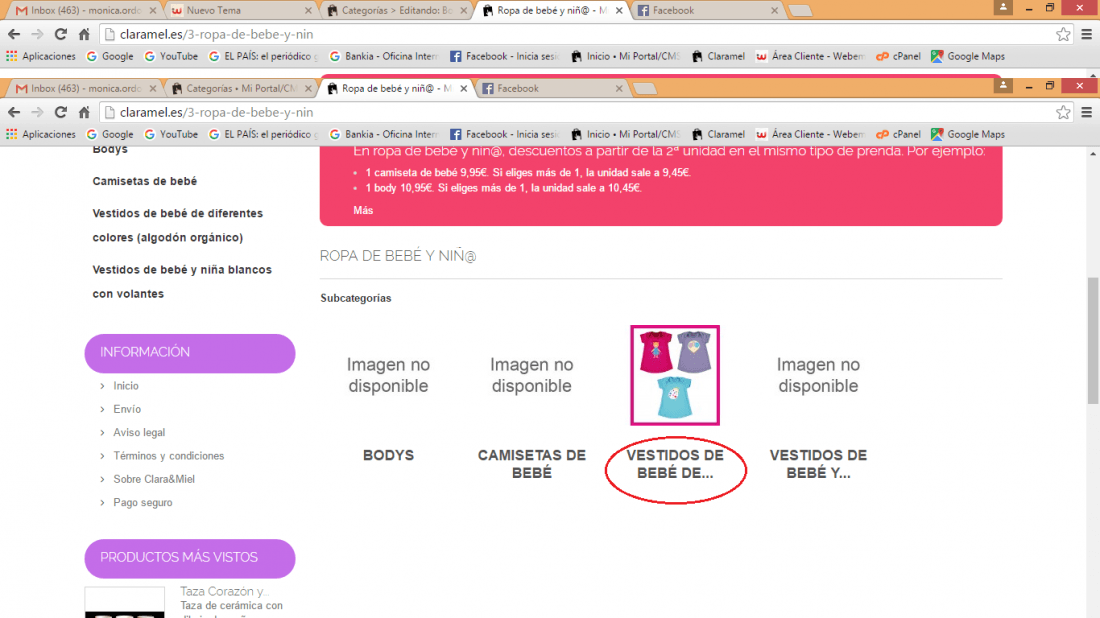The height and width of the screenshot is (618, 1100).
Task: Open VESTIDOS DE BEBÉ Y... subcategory title
Action: [x=818, y=464]
